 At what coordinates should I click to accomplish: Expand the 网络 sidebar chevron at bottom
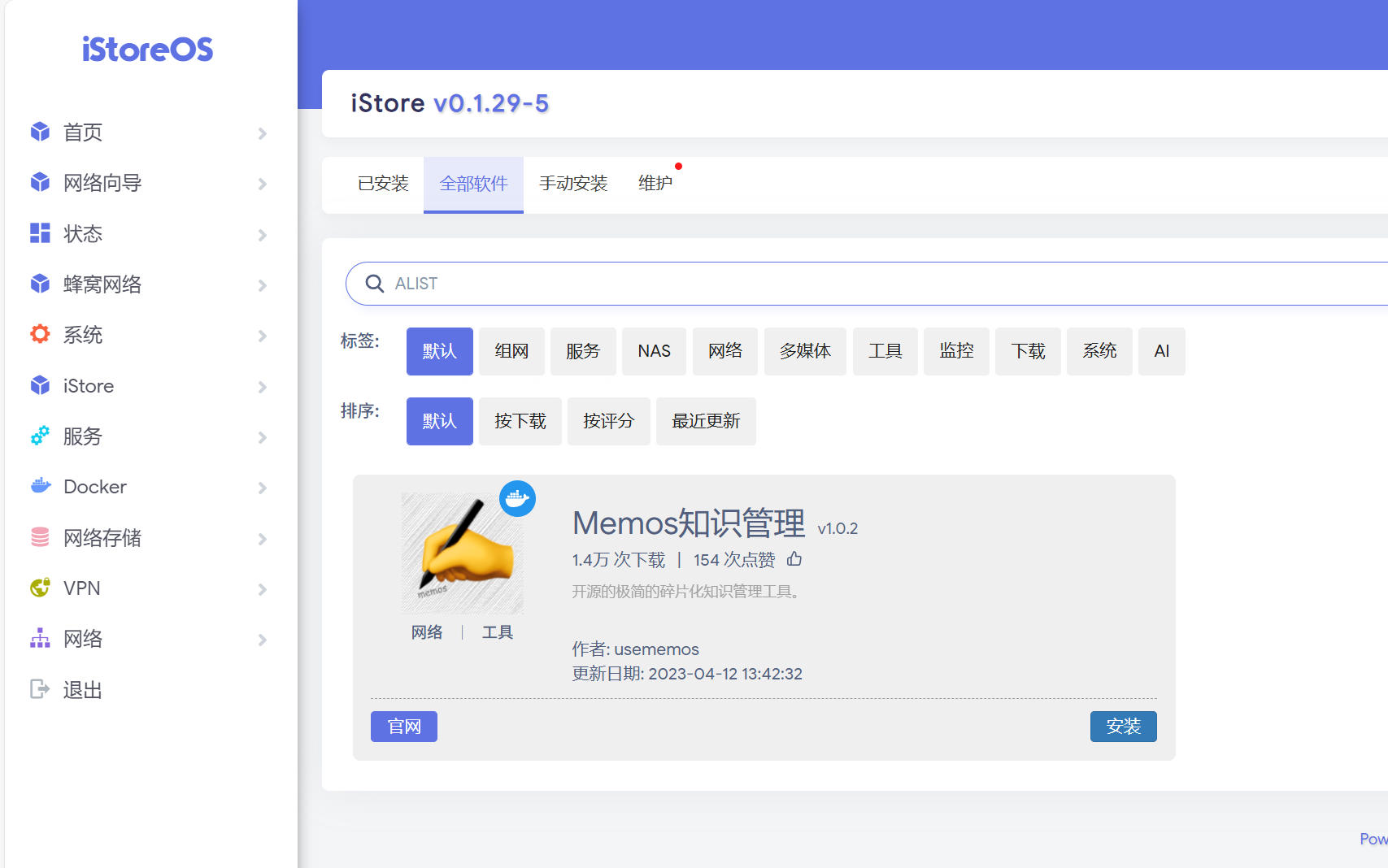[262, 640]
